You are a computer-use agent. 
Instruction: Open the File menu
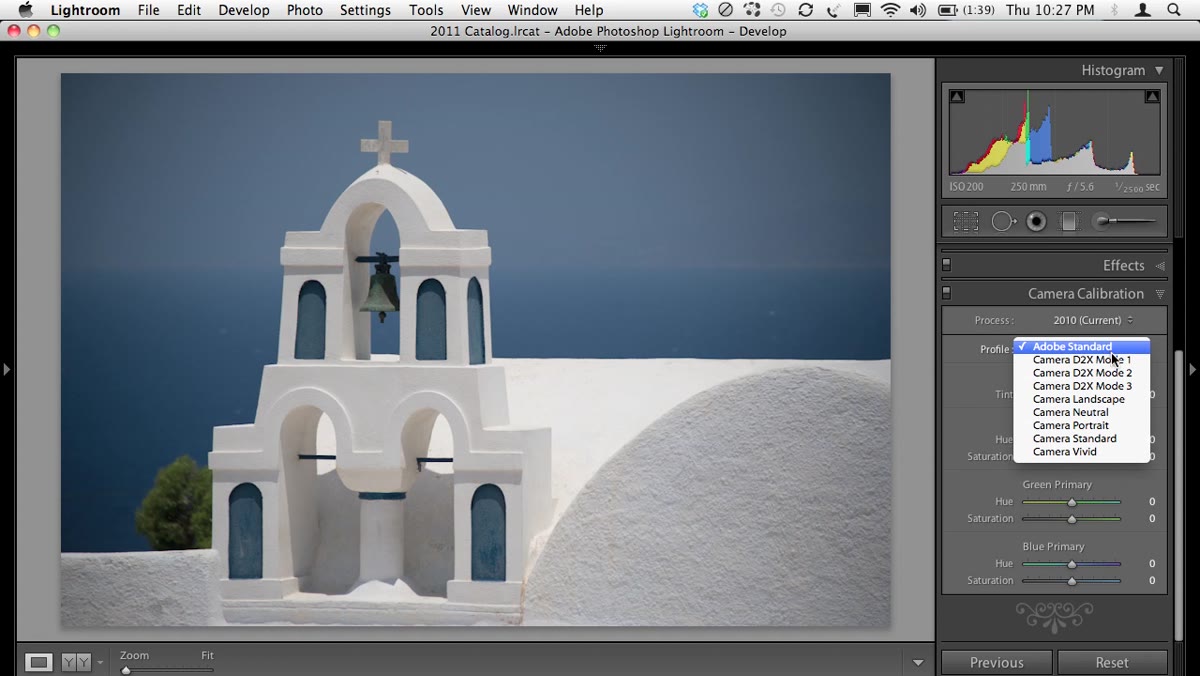click(148, 10)
